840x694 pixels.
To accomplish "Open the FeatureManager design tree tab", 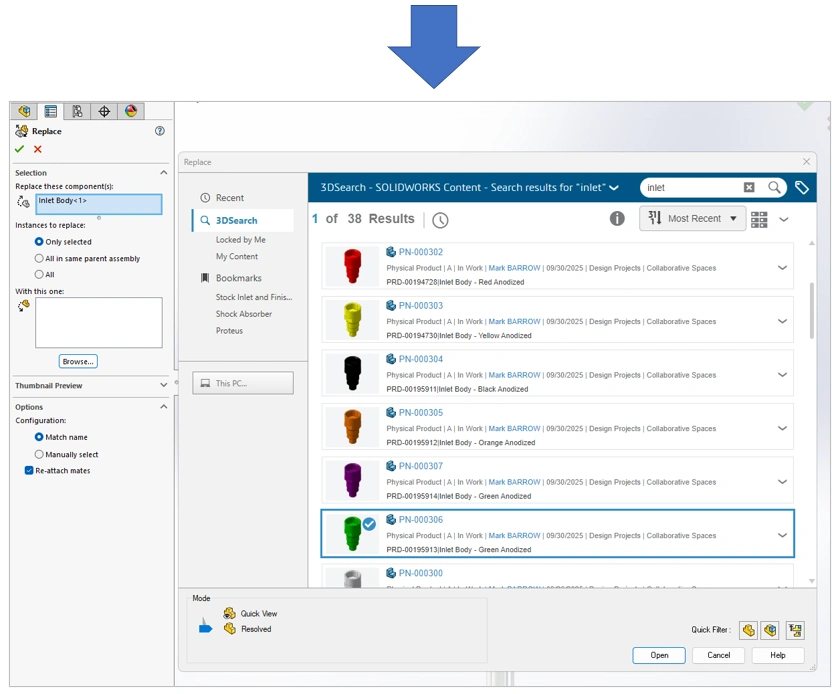I will [24, 111].
